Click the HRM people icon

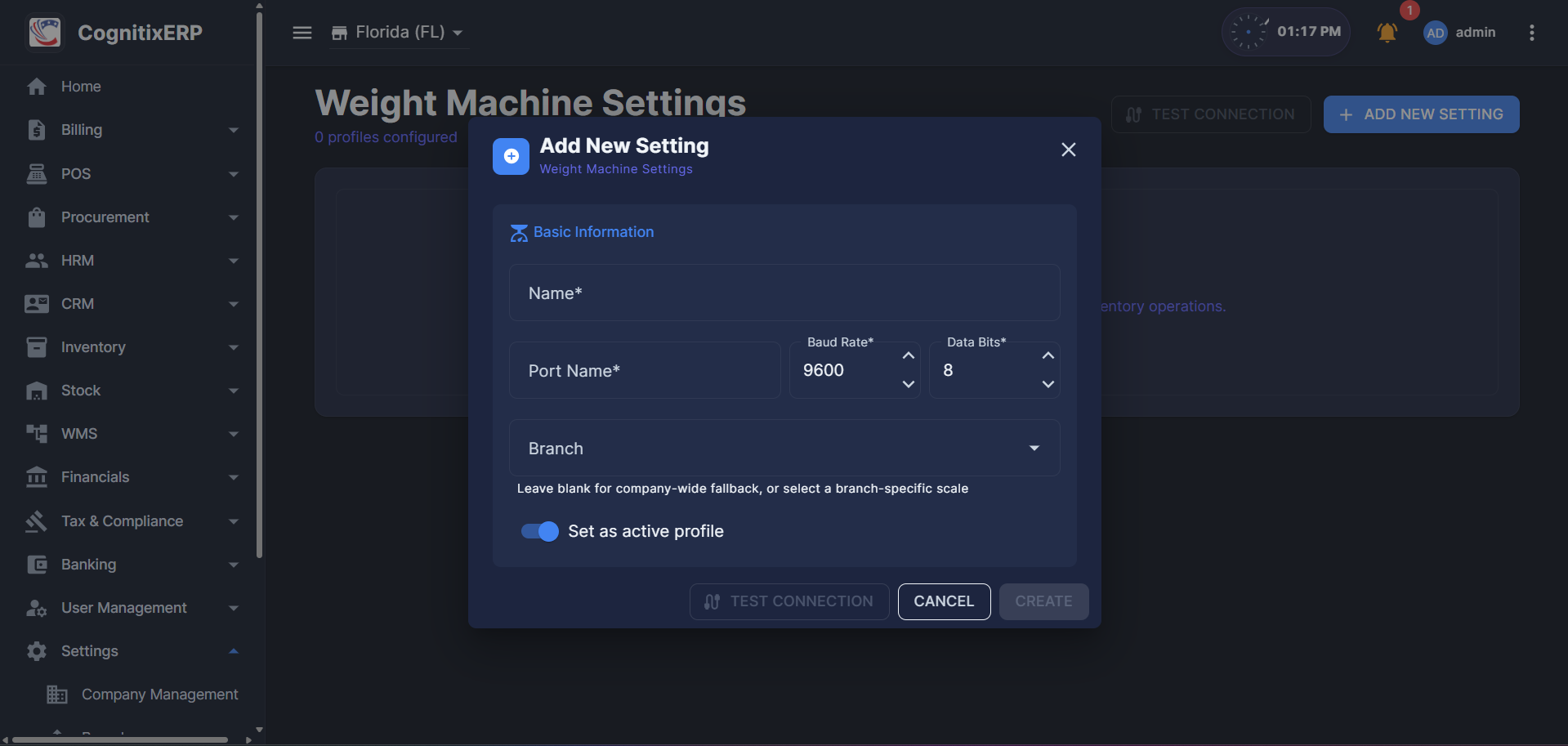point(37,261)
